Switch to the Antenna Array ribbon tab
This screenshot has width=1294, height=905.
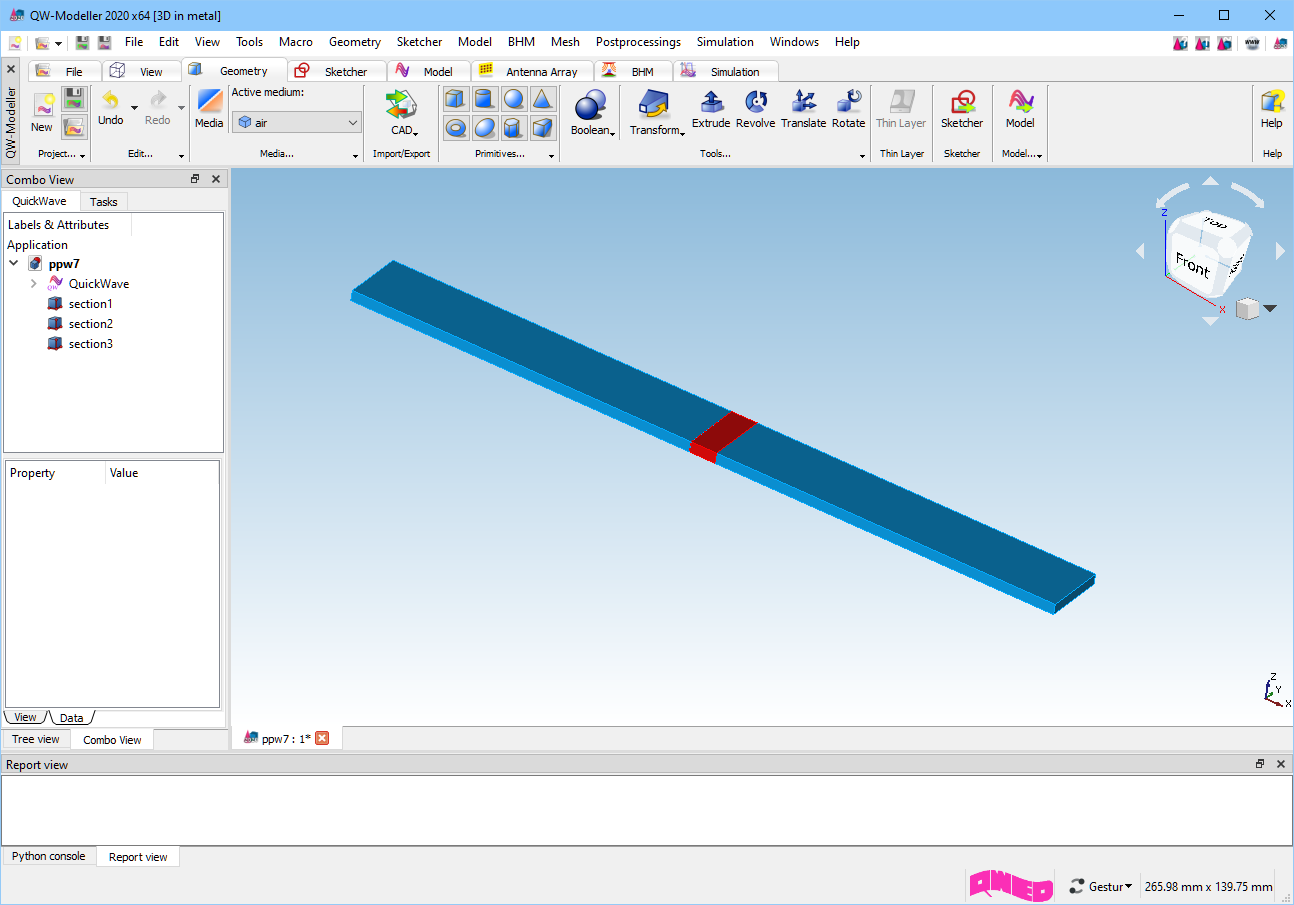532,71
